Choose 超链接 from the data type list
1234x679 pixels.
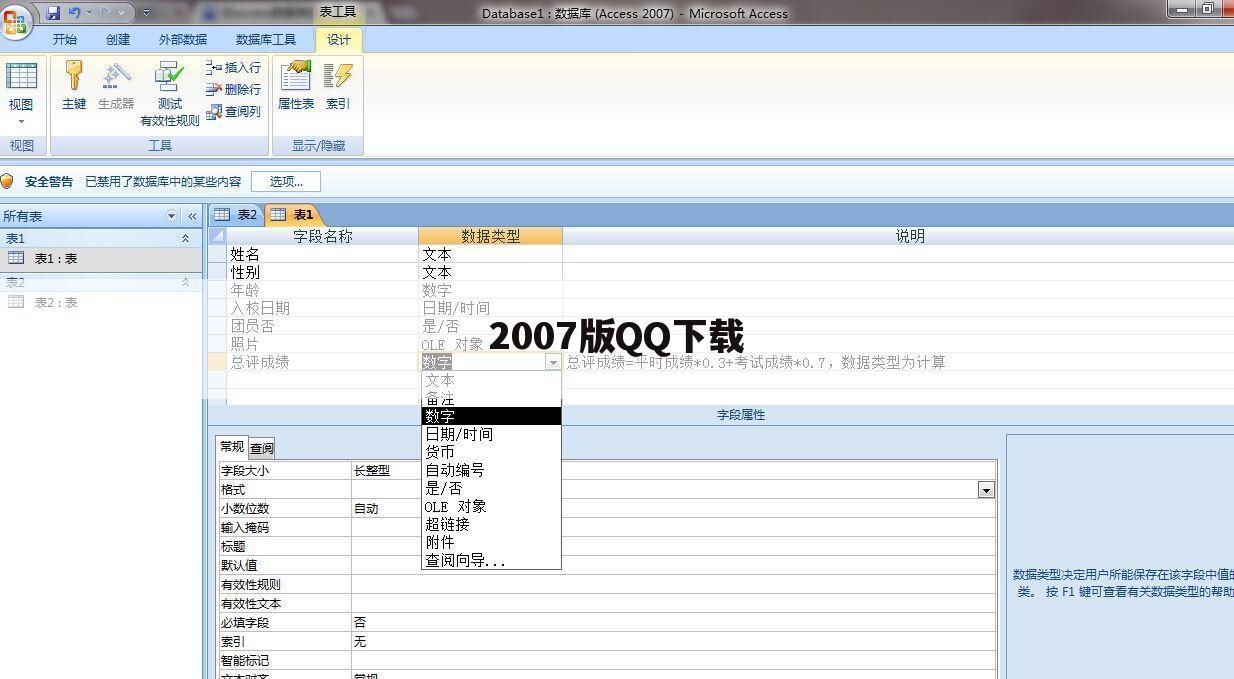tap(491, 524)
